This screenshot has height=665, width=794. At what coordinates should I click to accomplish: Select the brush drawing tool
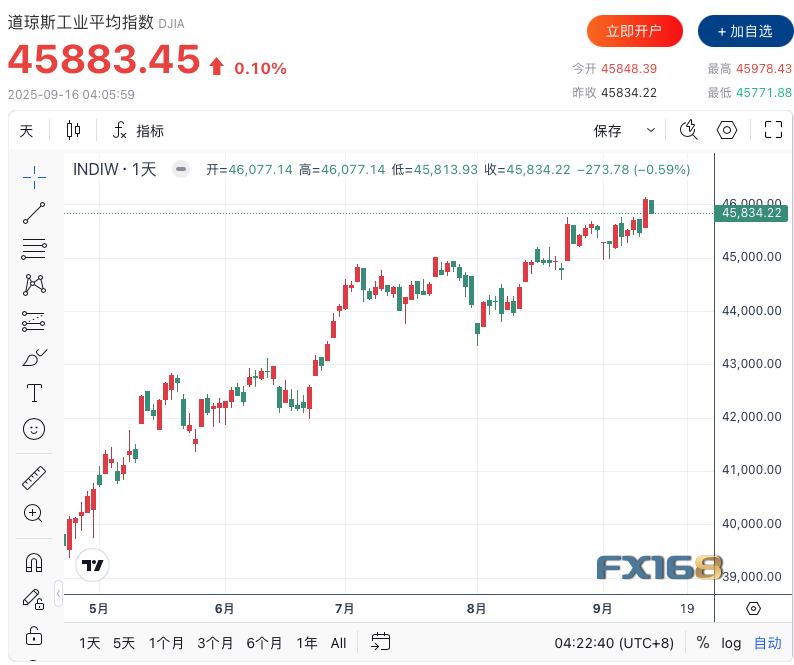34,358
